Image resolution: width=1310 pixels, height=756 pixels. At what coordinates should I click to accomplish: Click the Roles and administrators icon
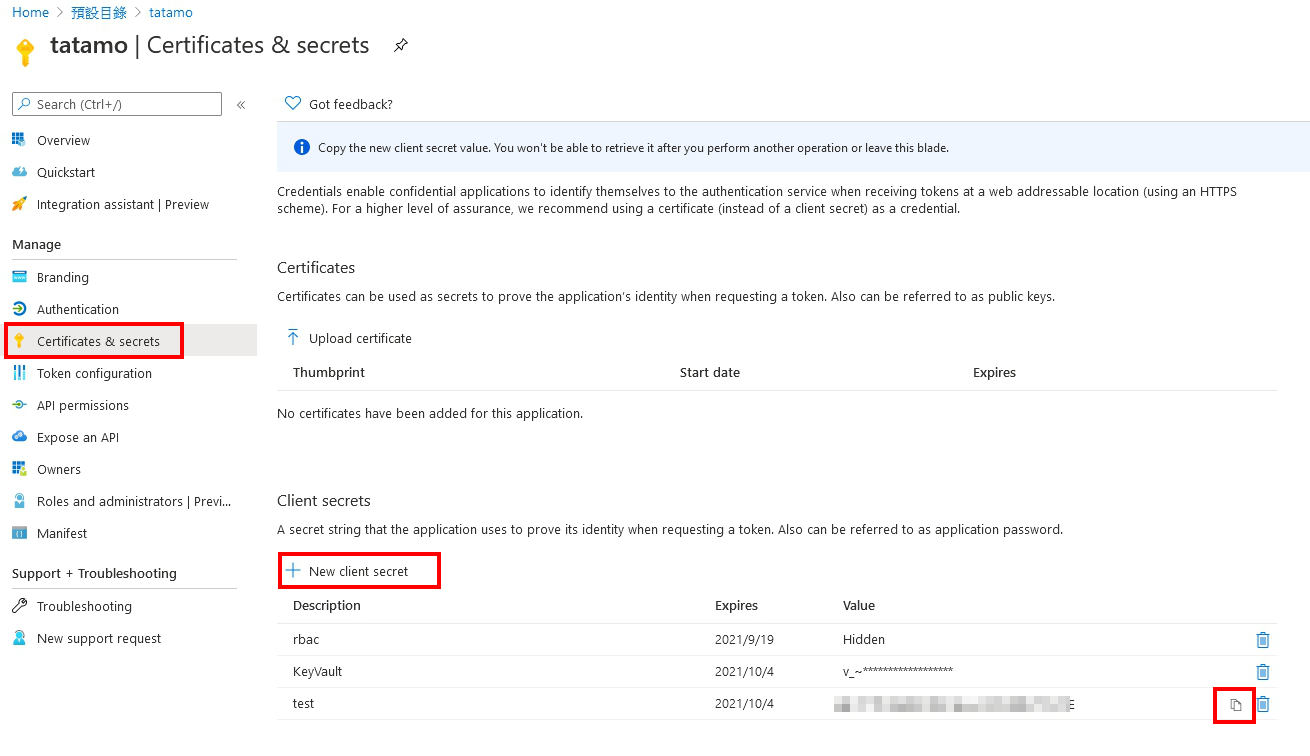pyautogui.click(x=19, y=501)
